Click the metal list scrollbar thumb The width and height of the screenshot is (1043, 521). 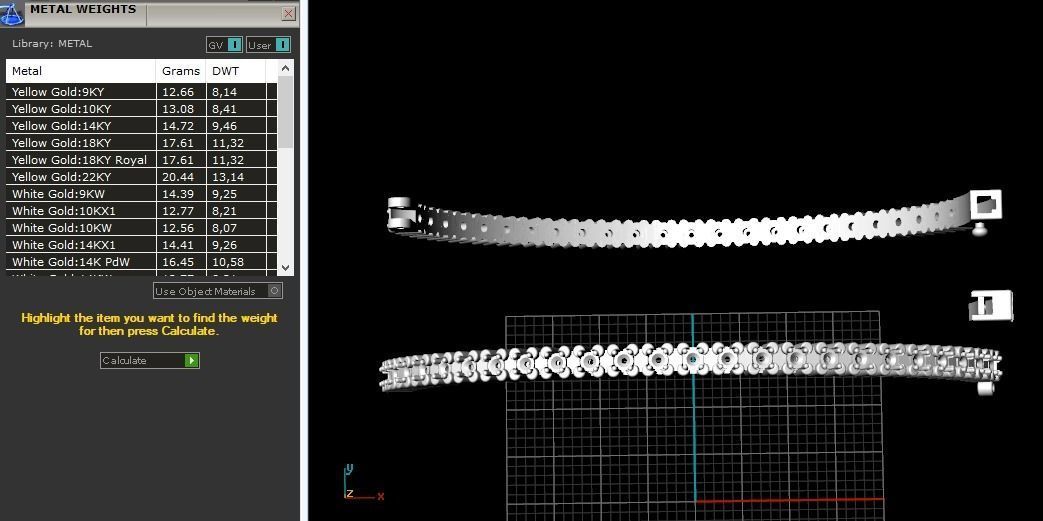285,112
